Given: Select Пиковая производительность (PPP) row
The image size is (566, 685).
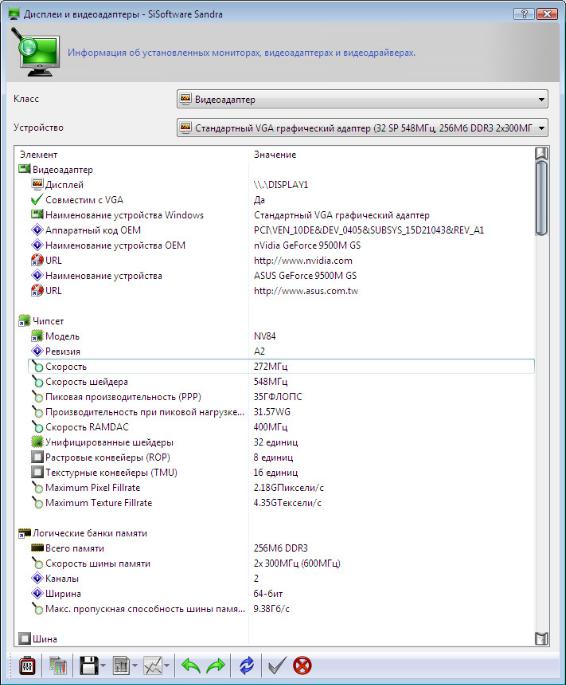Looking at the screenshot, I should pos(282,397).
